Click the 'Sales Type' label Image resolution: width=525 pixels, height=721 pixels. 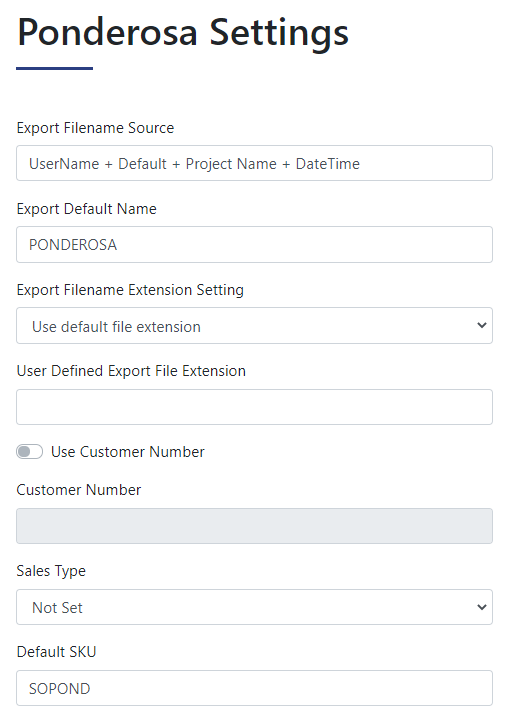[51, 571]
